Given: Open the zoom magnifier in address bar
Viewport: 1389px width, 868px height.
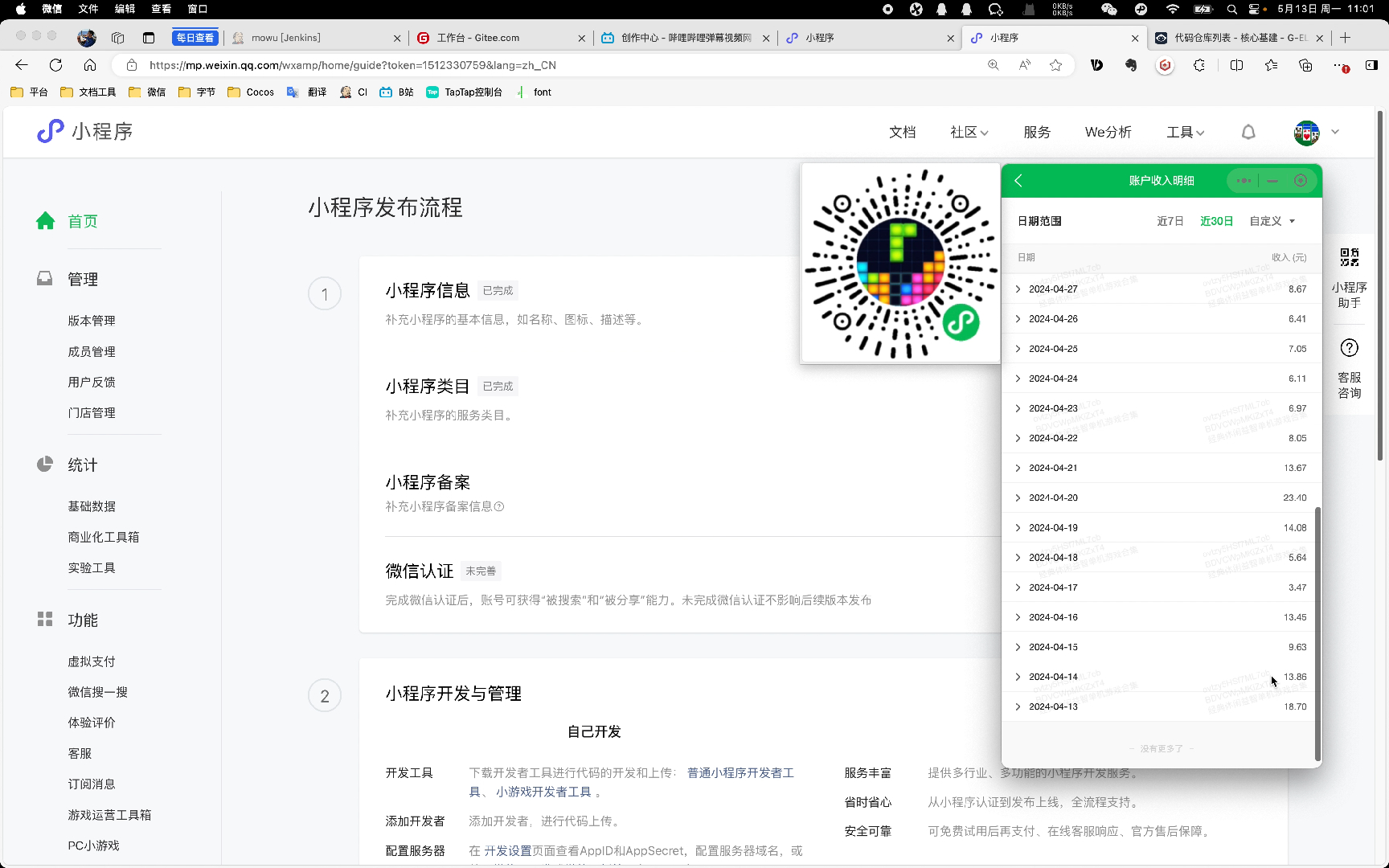Looking at the screenshot, I should coord(994,65).
